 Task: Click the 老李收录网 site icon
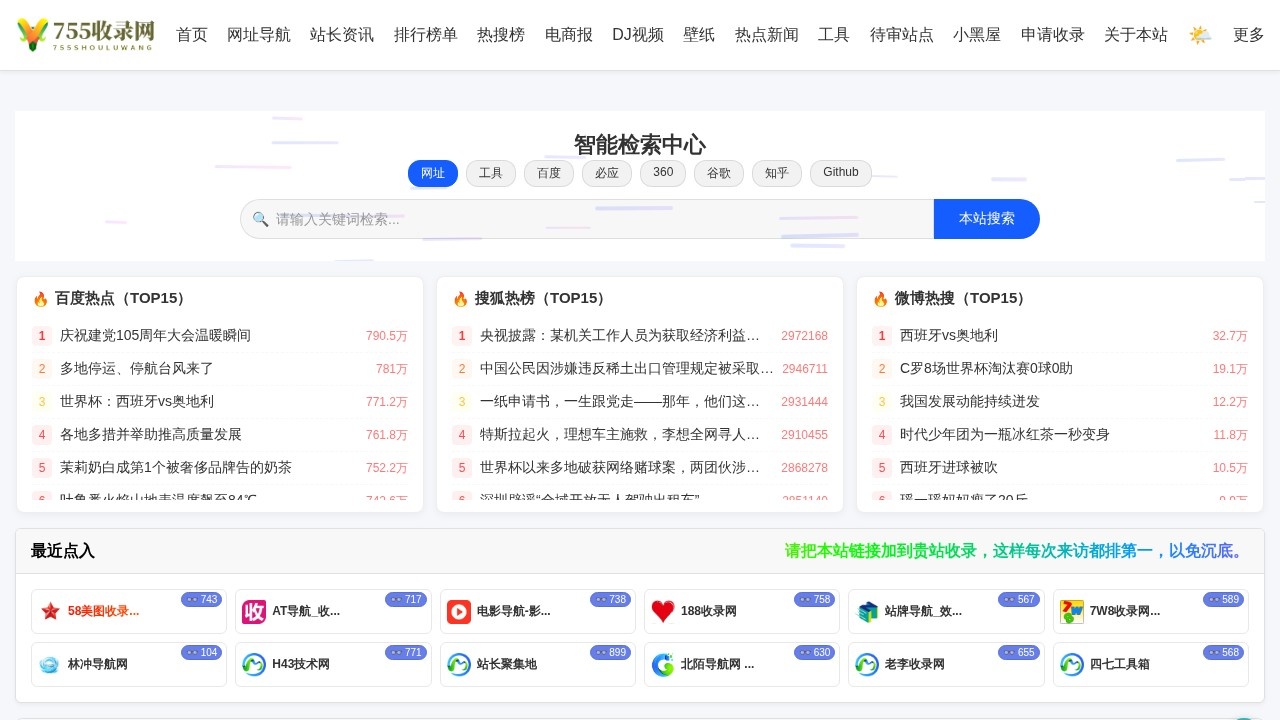[x=867, y=664]
